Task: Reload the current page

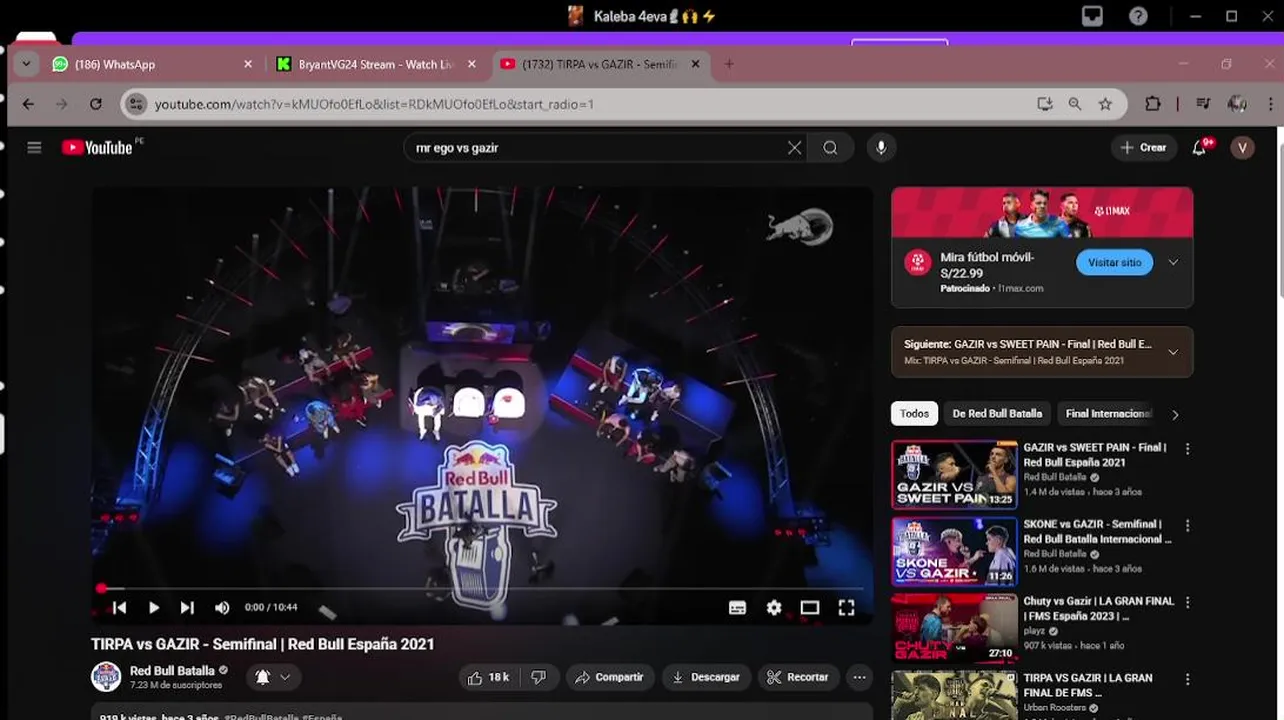Action: pos(96,104)
